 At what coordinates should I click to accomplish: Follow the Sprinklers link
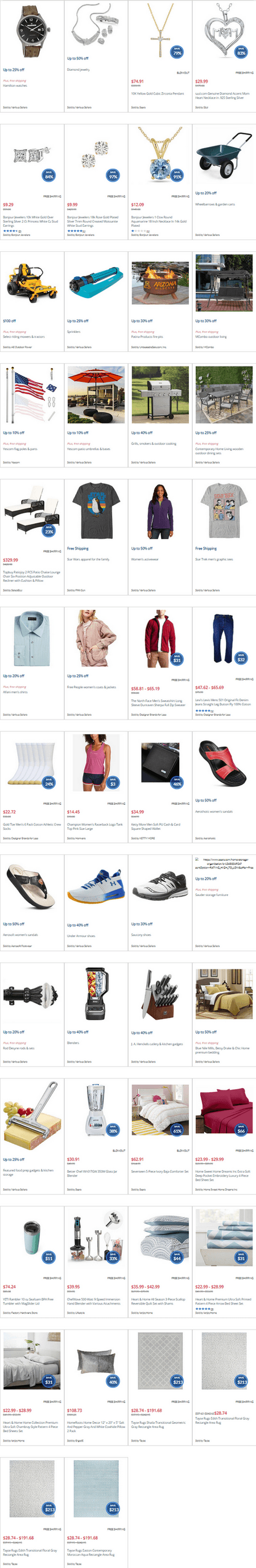(73, 332)
